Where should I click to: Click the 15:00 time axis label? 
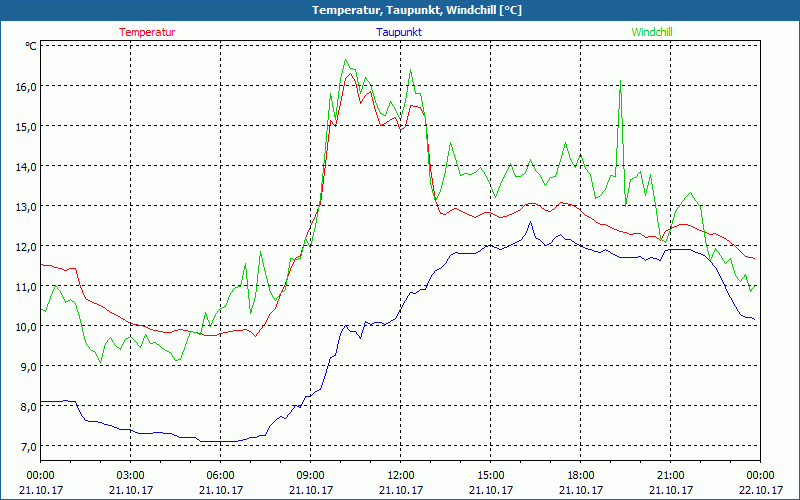coord(490,475)
